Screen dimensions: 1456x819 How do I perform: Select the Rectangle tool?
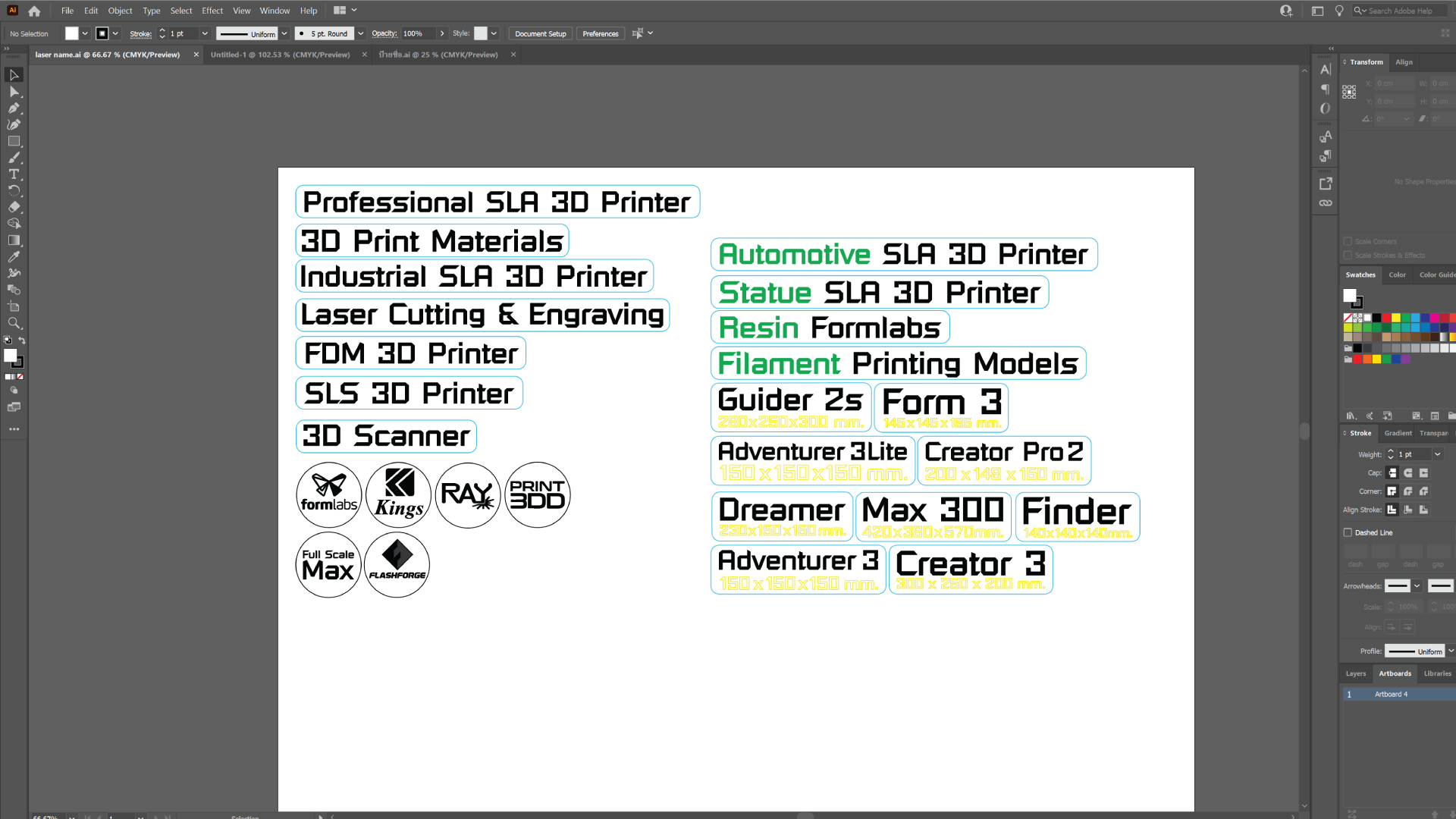coord(14,141)
